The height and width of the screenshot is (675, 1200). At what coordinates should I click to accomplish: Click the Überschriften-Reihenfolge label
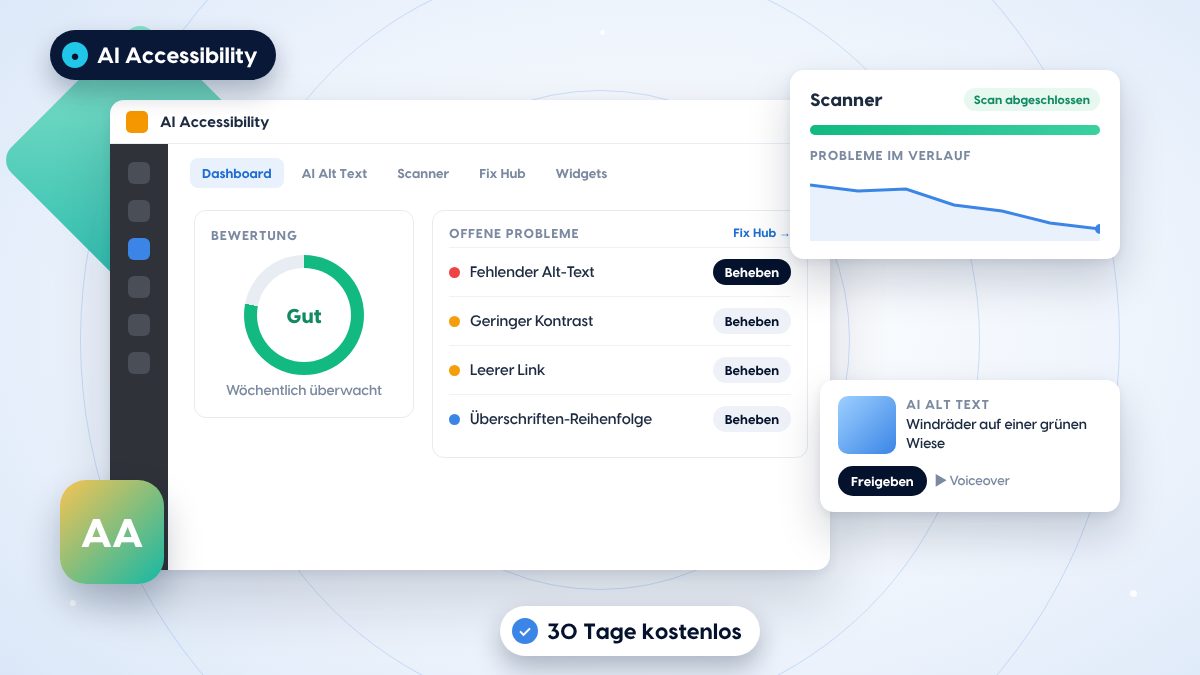561,419
